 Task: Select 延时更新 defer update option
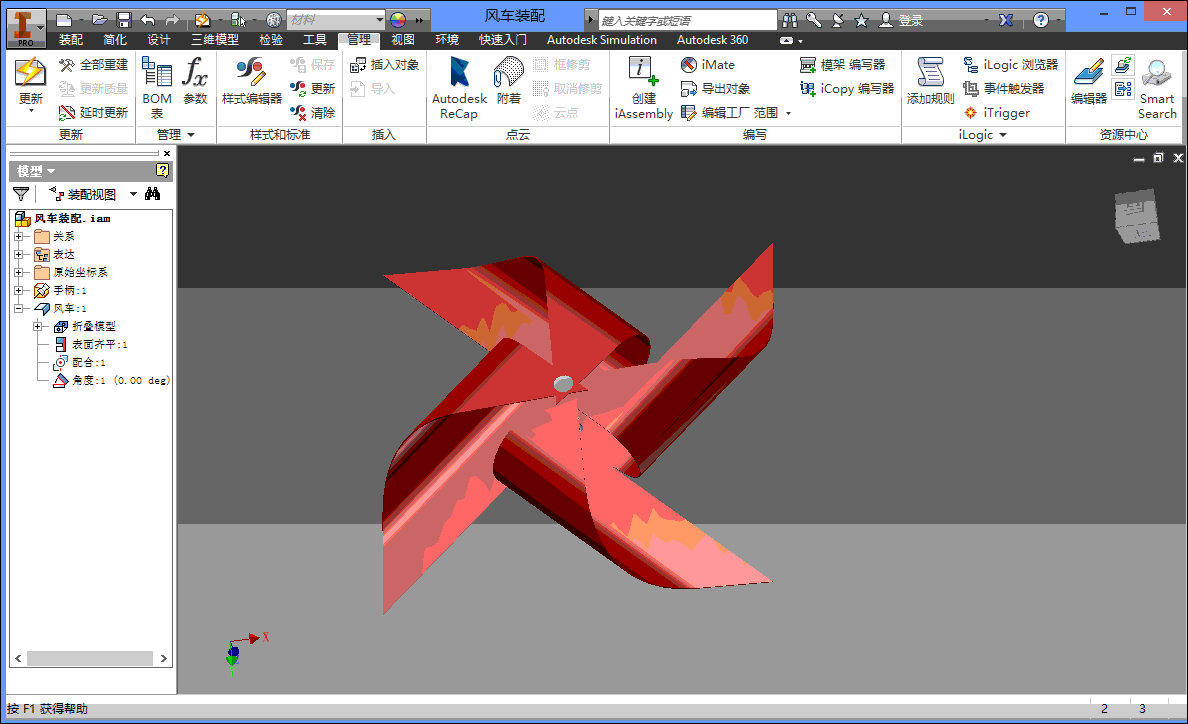tap(94, 113)
